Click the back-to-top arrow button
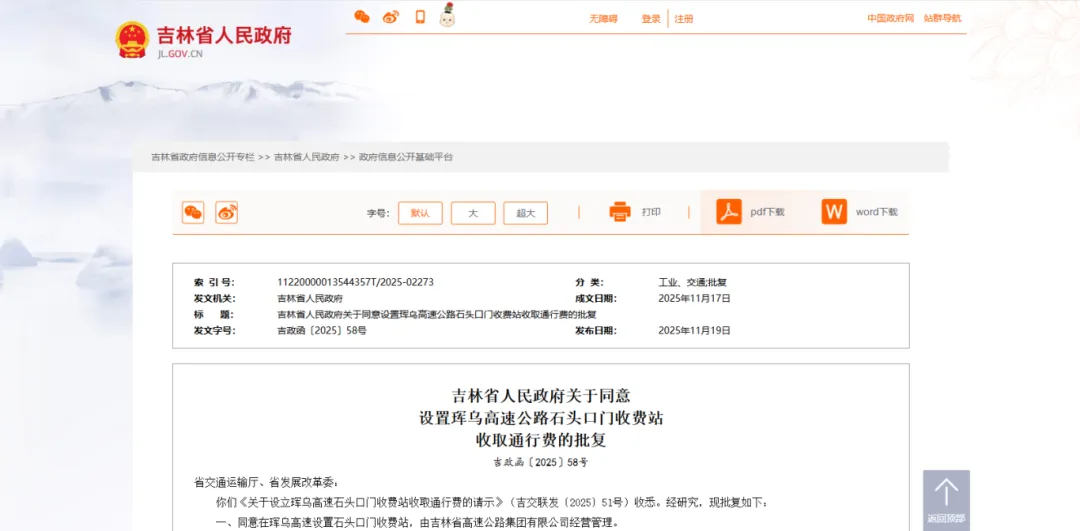Viewport: 1080px width, 531px height. pyautogui.click(x=946, y=497)
